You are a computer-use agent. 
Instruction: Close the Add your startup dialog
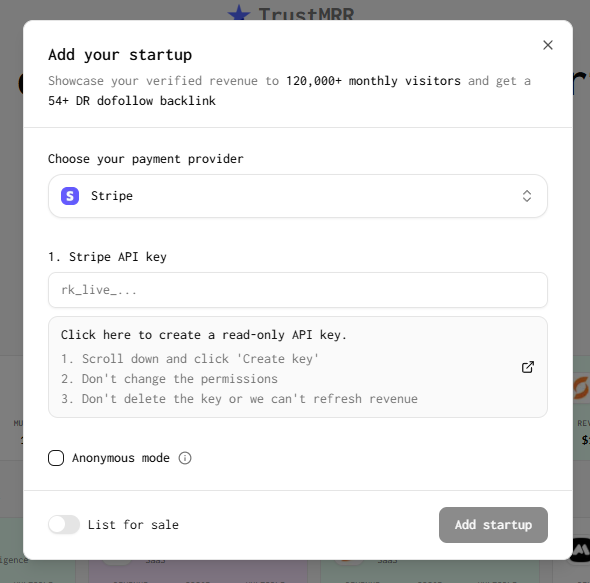coord(548,45)
